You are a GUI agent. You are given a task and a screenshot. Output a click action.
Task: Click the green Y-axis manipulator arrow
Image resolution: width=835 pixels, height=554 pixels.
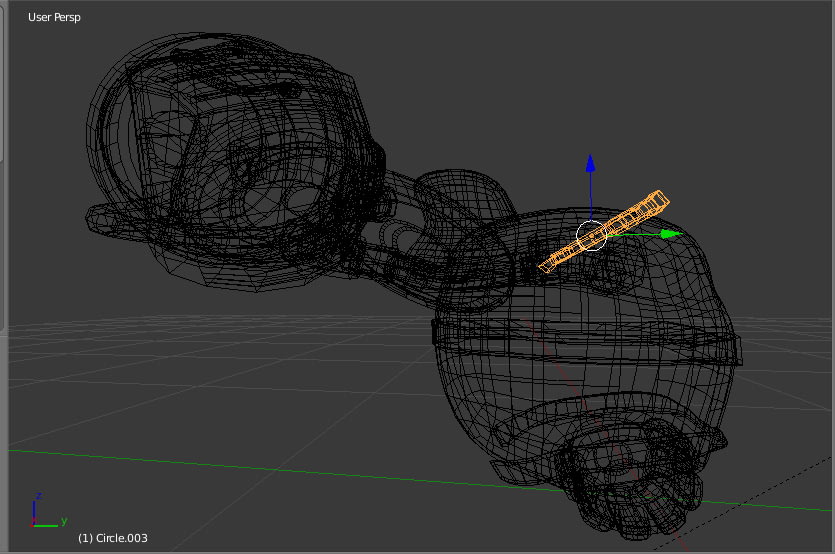671,233
